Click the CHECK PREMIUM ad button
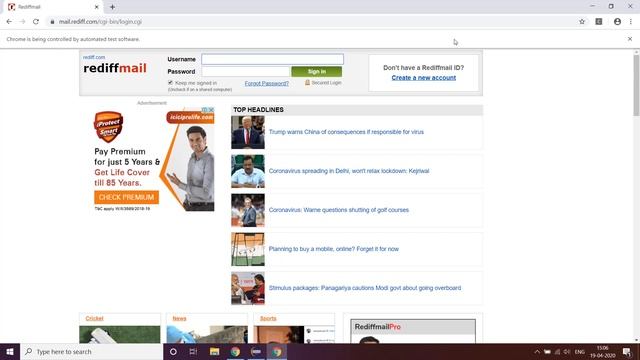This screenshot has height=360, width=640. point(127,197)
